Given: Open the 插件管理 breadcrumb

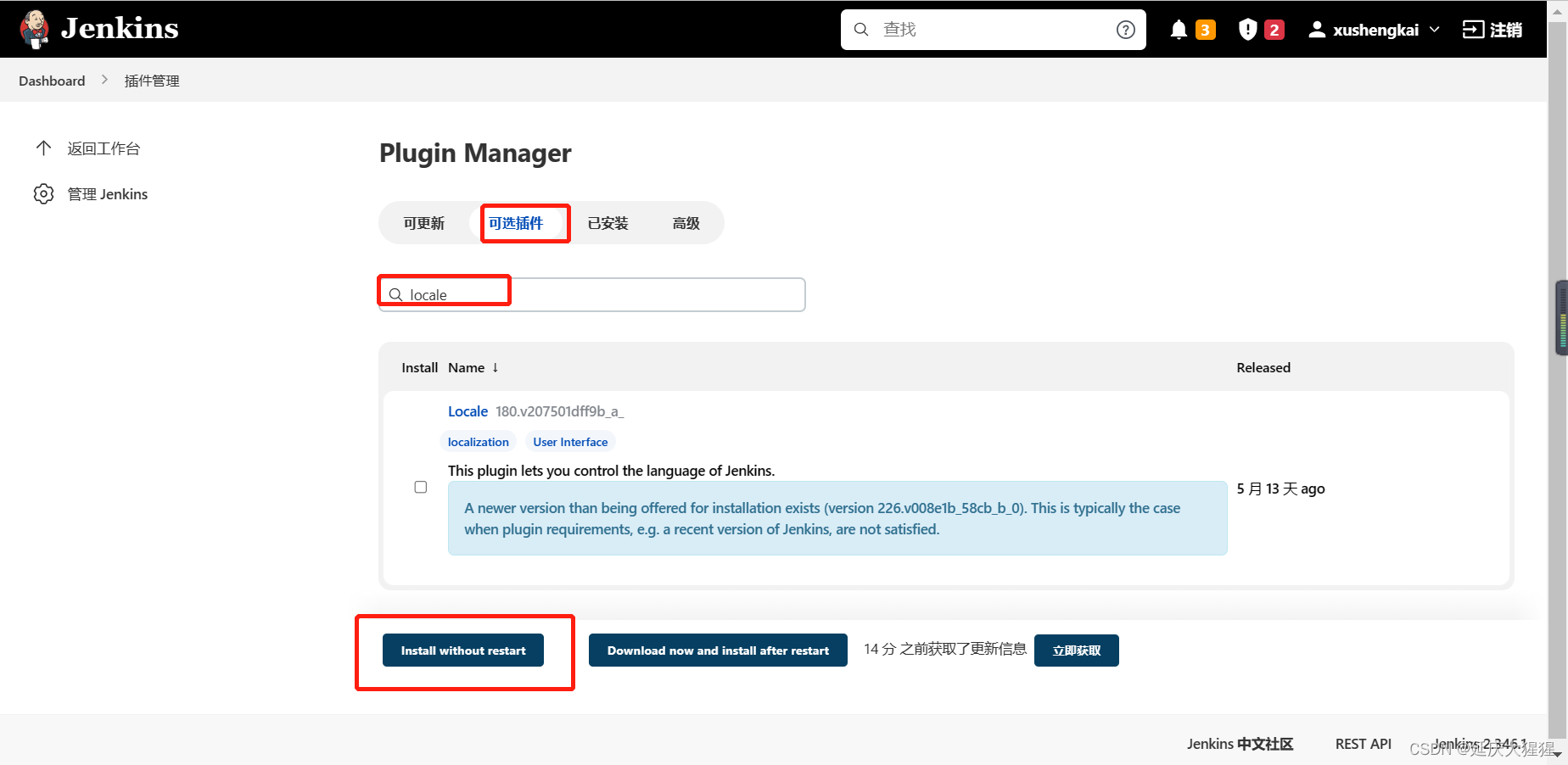Looking at the screenshot, I should [x=152, y=81].
